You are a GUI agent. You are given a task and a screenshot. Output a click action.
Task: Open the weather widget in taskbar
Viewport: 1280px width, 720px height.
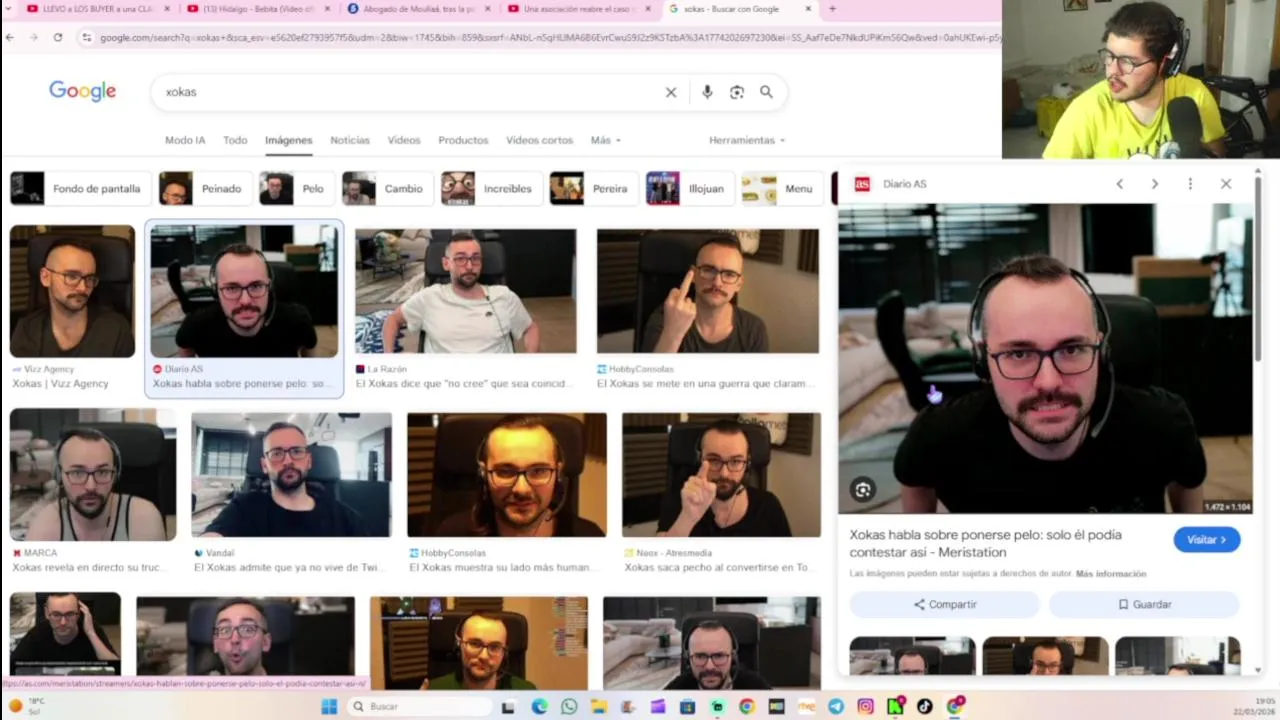(25, 706)
